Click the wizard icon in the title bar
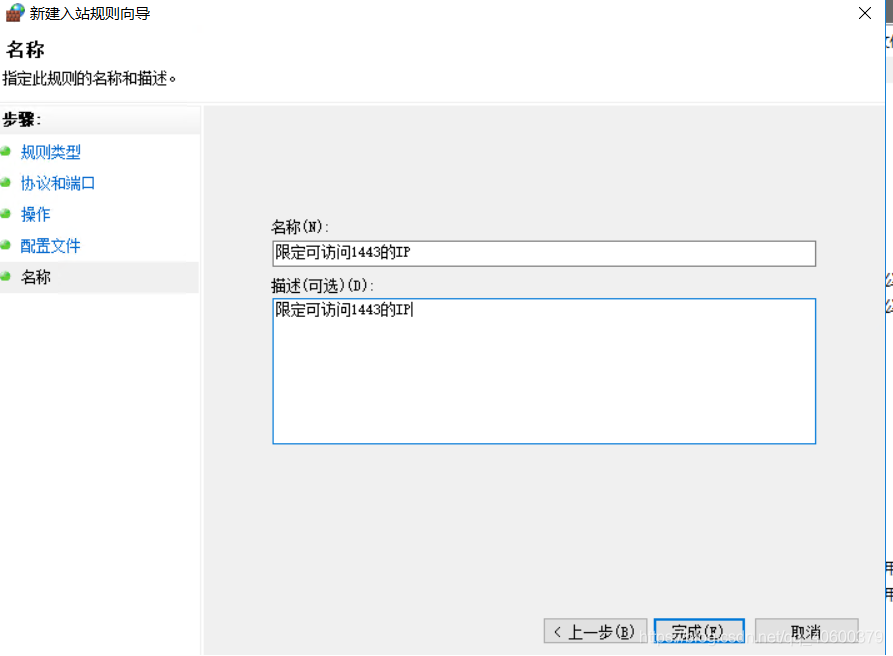This screenshot has height=656, width=893. click(x=13, y=13)
